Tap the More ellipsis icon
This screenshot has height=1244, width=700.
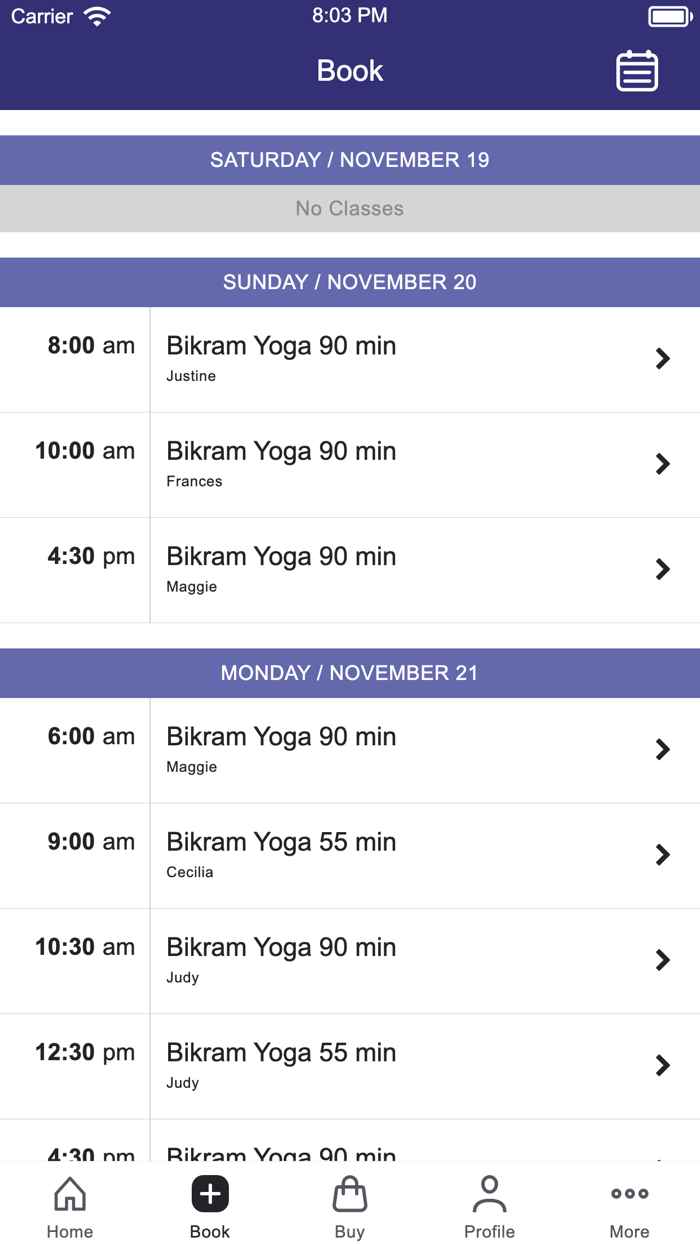[x=629, y=1192]
